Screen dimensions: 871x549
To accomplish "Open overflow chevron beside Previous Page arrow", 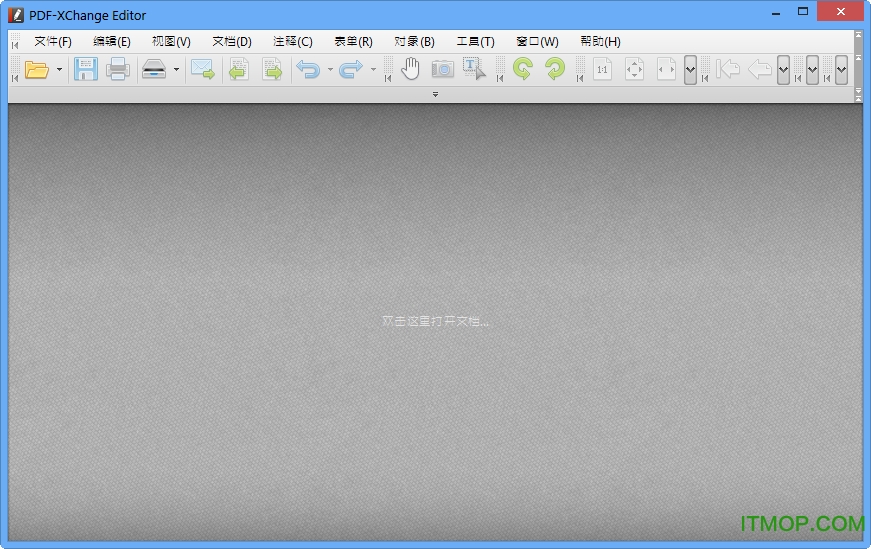I will 783,70.
